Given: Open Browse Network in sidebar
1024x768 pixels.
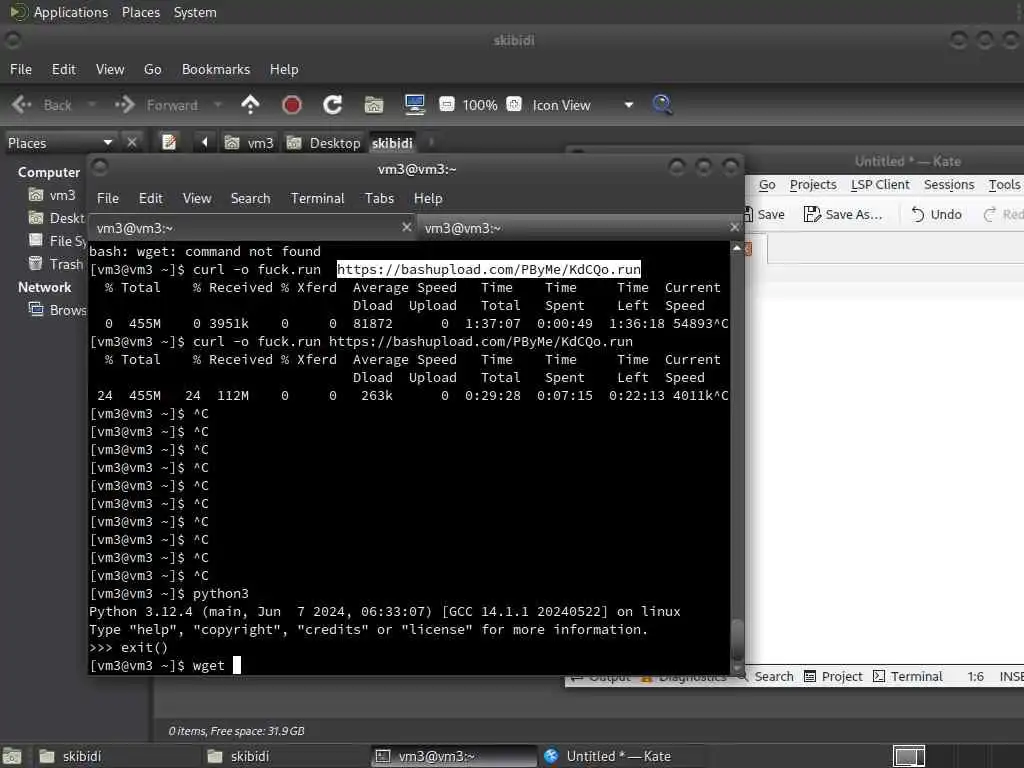Looking at the screenshot, I should (x=57, y=310).
